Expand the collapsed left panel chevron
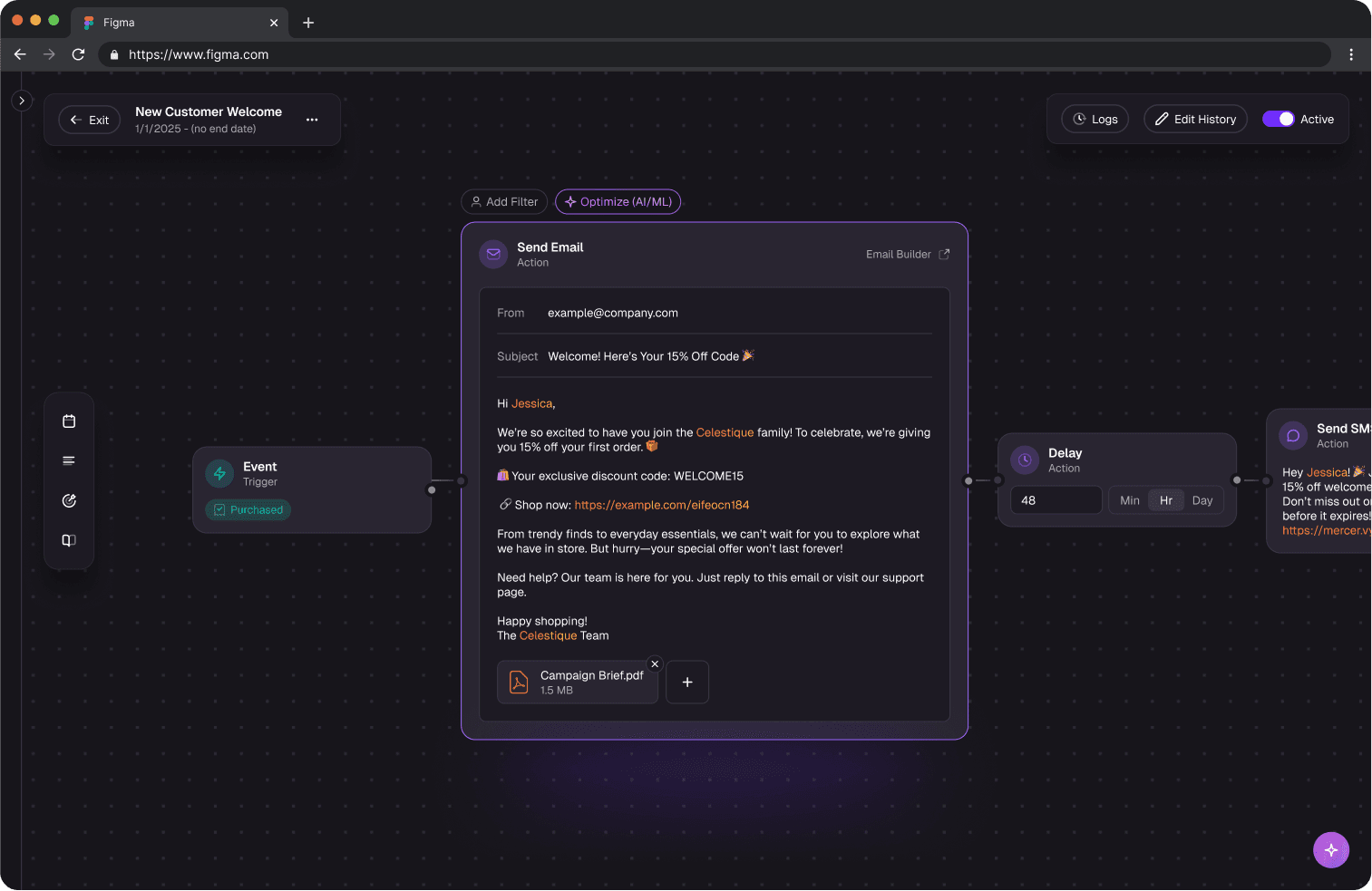This screenshot has width=1372, height=891. 21,100
